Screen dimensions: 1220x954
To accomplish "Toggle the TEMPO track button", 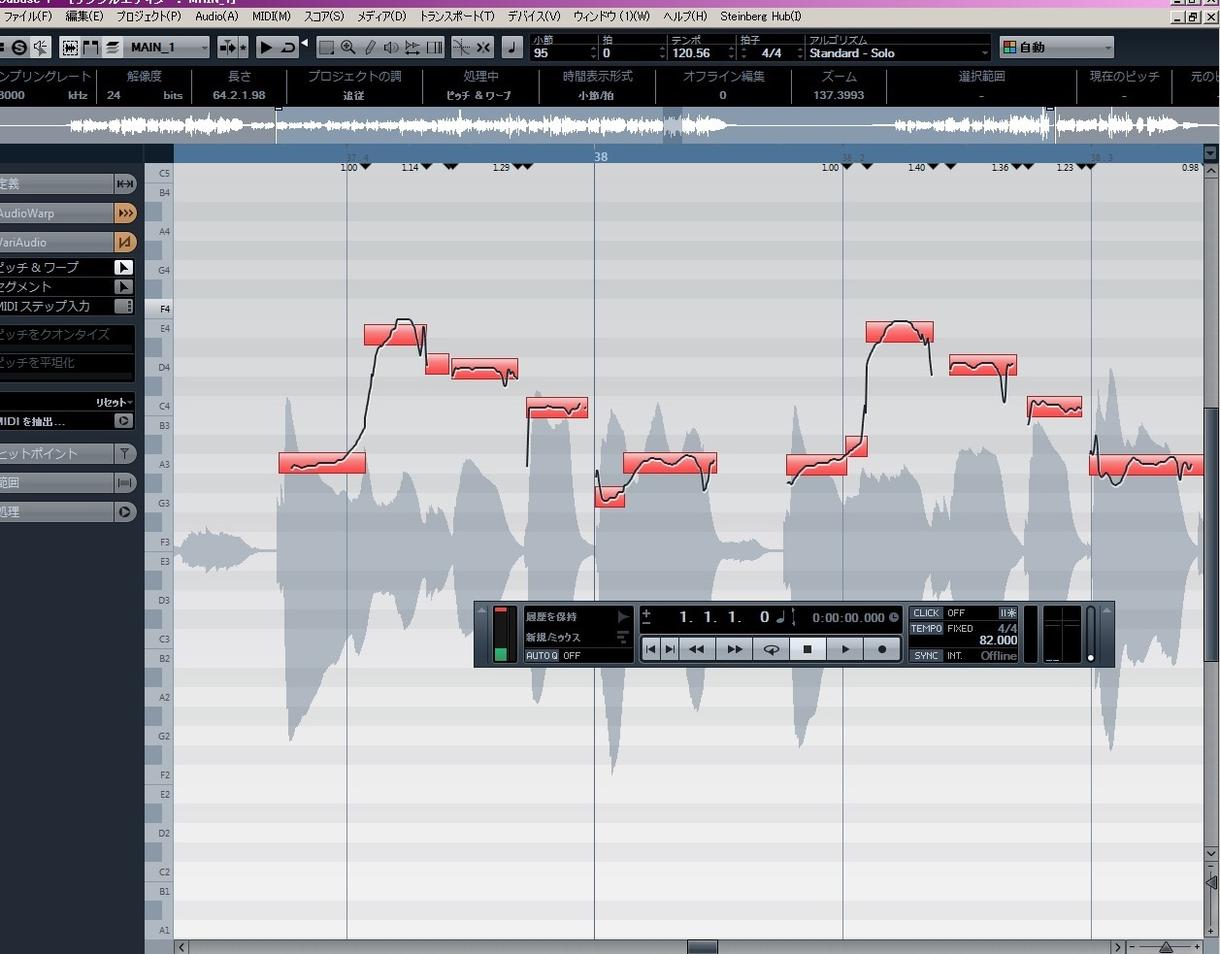I will (926, 629).
